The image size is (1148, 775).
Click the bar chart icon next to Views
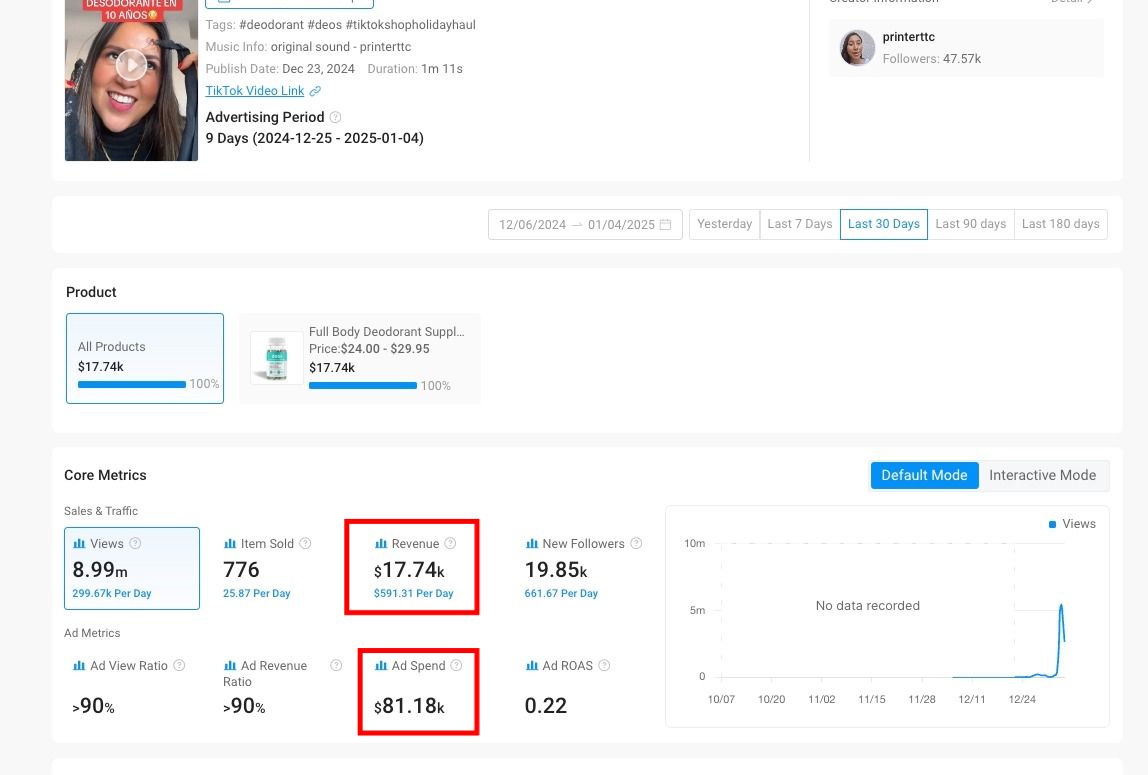pos(79,544)
